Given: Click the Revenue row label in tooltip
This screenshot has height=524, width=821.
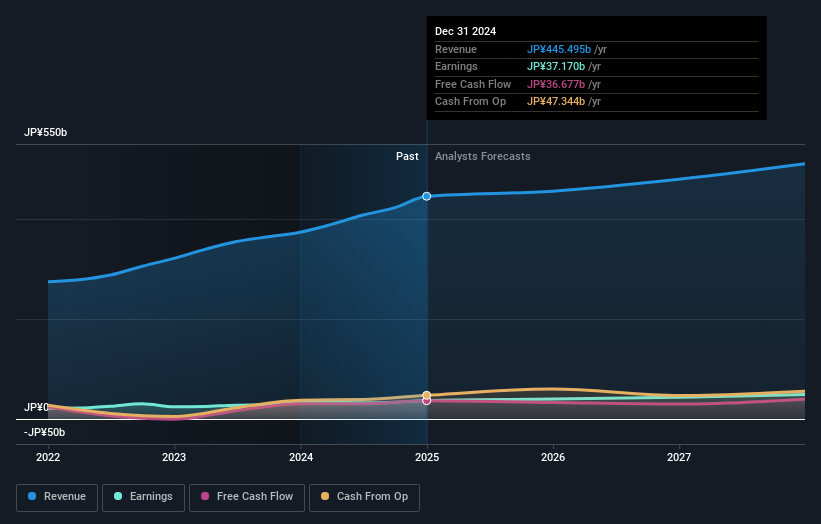Looking at the screenshot, I should tap(456, 49).
